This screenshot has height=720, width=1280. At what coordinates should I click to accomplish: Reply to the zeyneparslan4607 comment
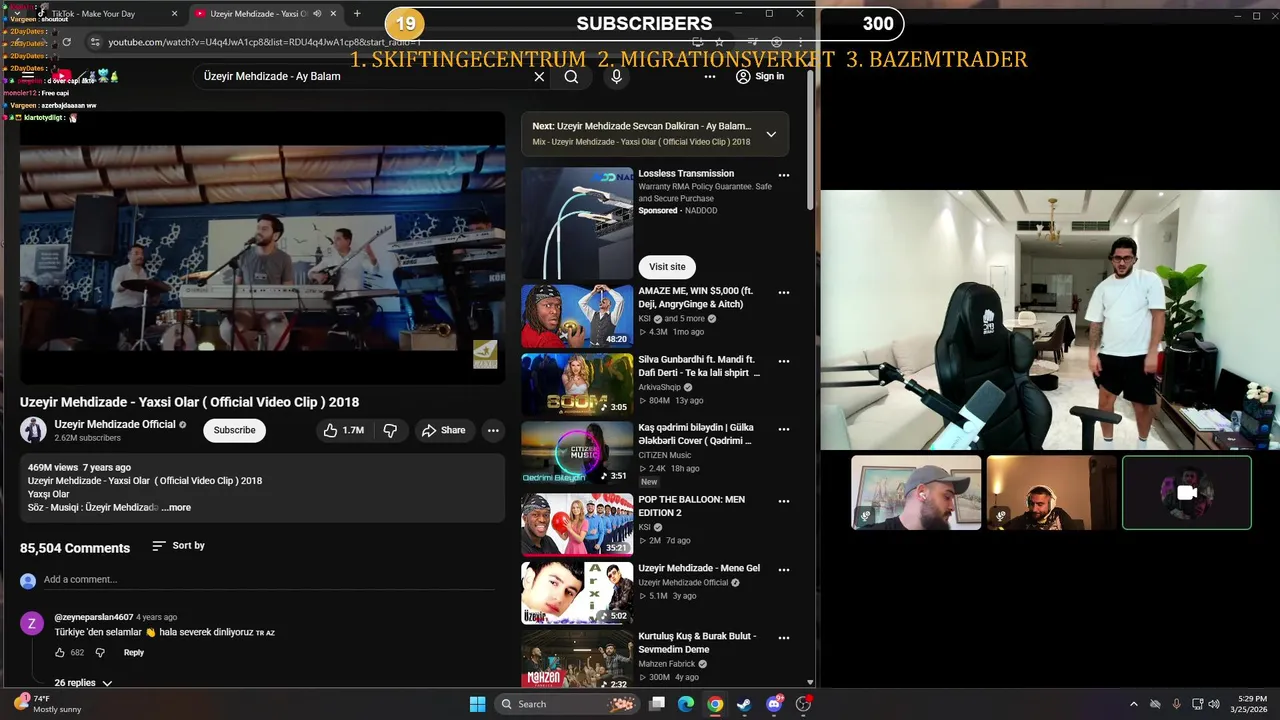tap(134, 653)
